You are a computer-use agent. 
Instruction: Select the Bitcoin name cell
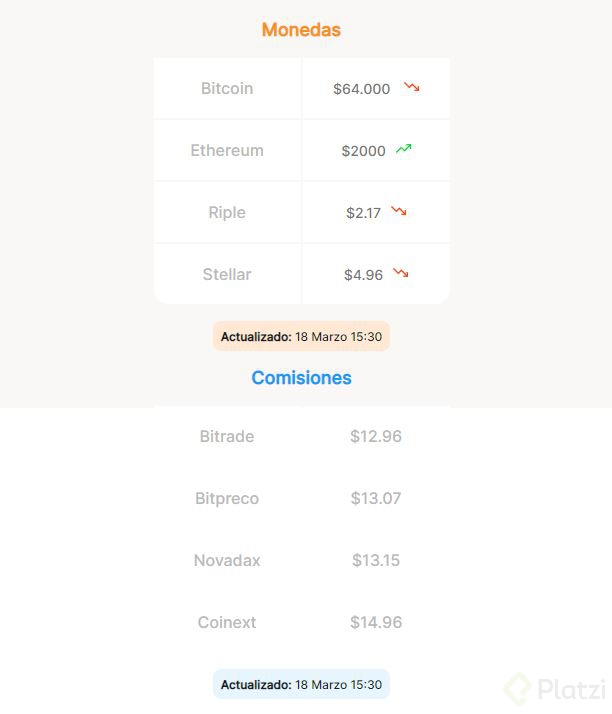pyautogui.click(x=227, y=88)
